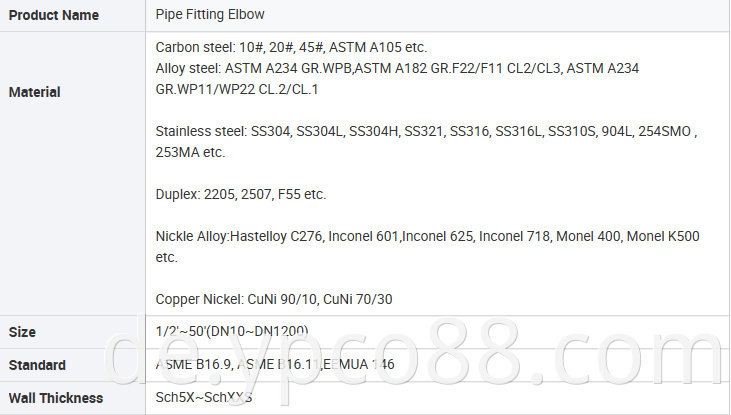The width and height of the screenshot is (731, 415).
Task: Click the Size row label
Action: point(22,332)
